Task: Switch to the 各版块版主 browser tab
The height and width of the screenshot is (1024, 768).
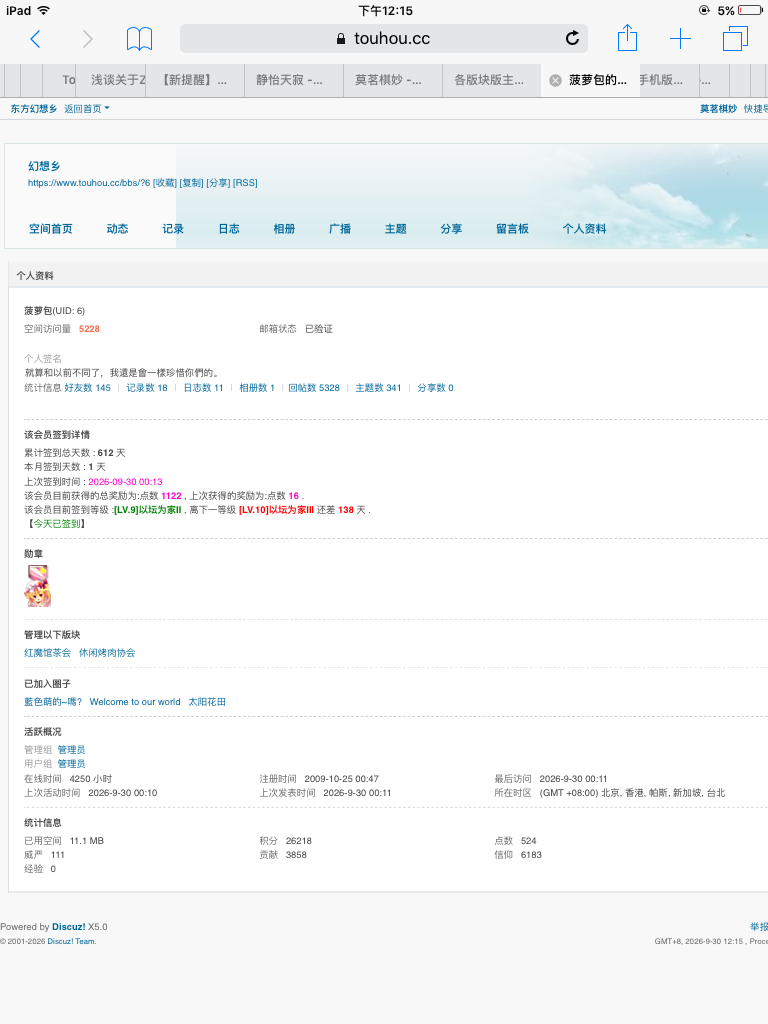Action: [491, 80]
